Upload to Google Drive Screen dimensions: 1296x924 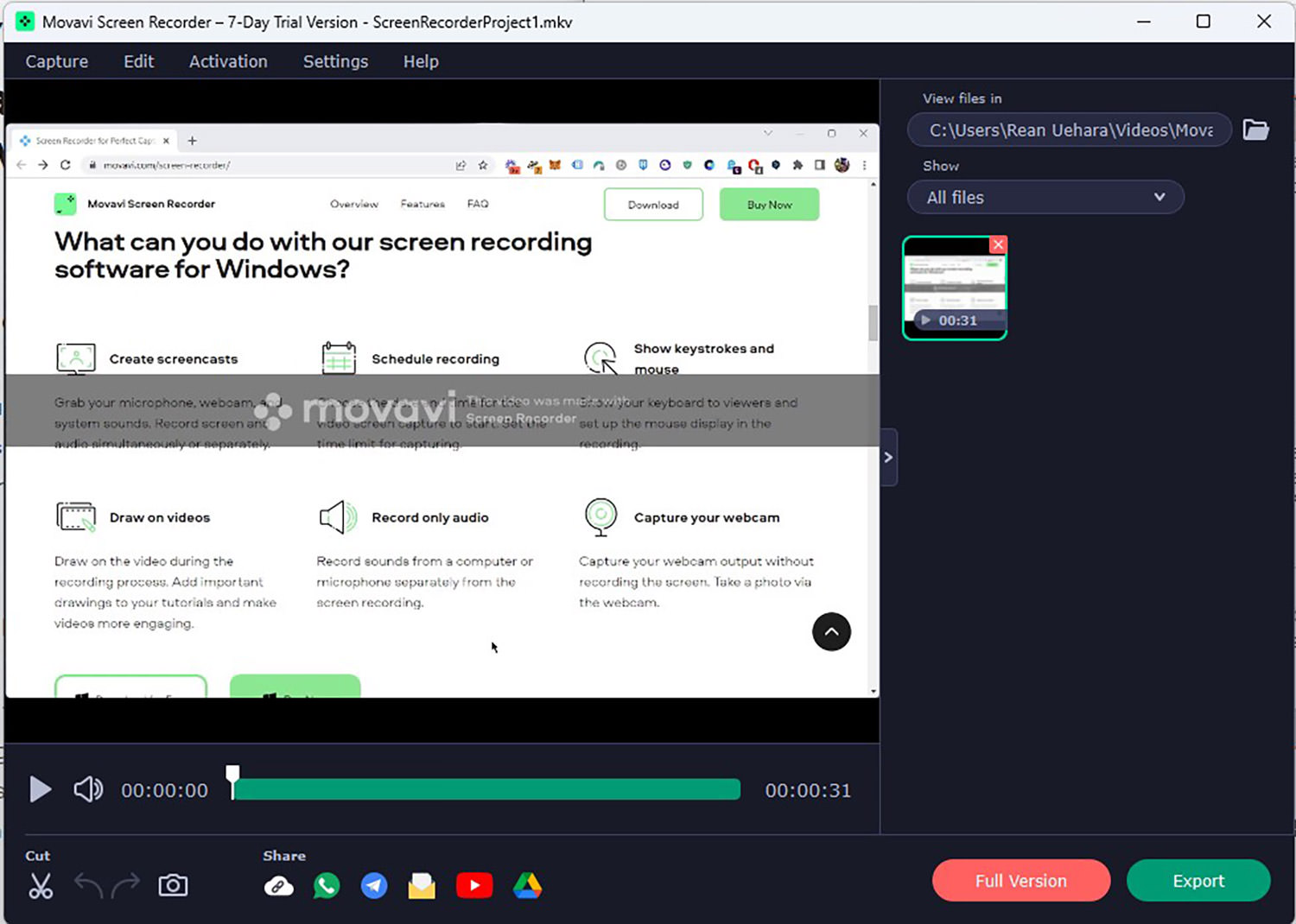click(x=527, y=886)
